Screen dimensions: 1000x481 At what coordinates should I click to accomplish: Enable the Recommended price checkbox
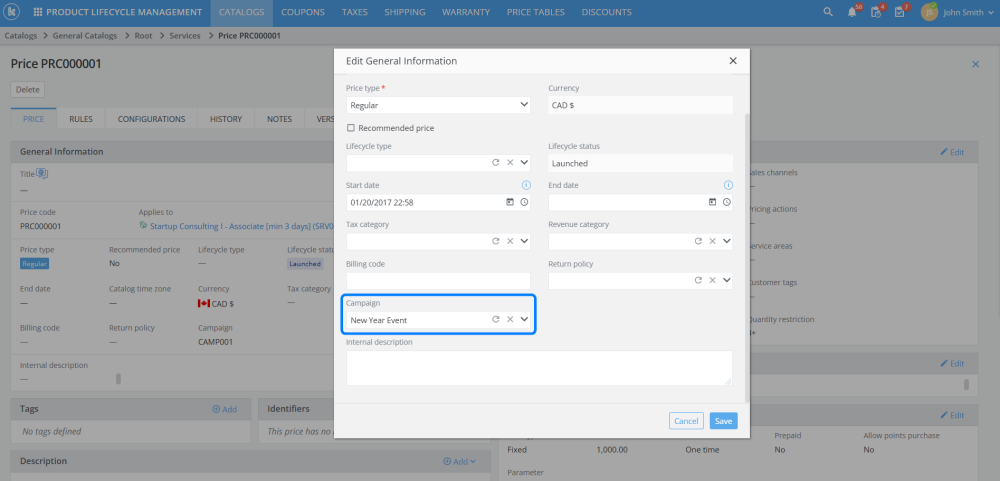coord(351,128)
